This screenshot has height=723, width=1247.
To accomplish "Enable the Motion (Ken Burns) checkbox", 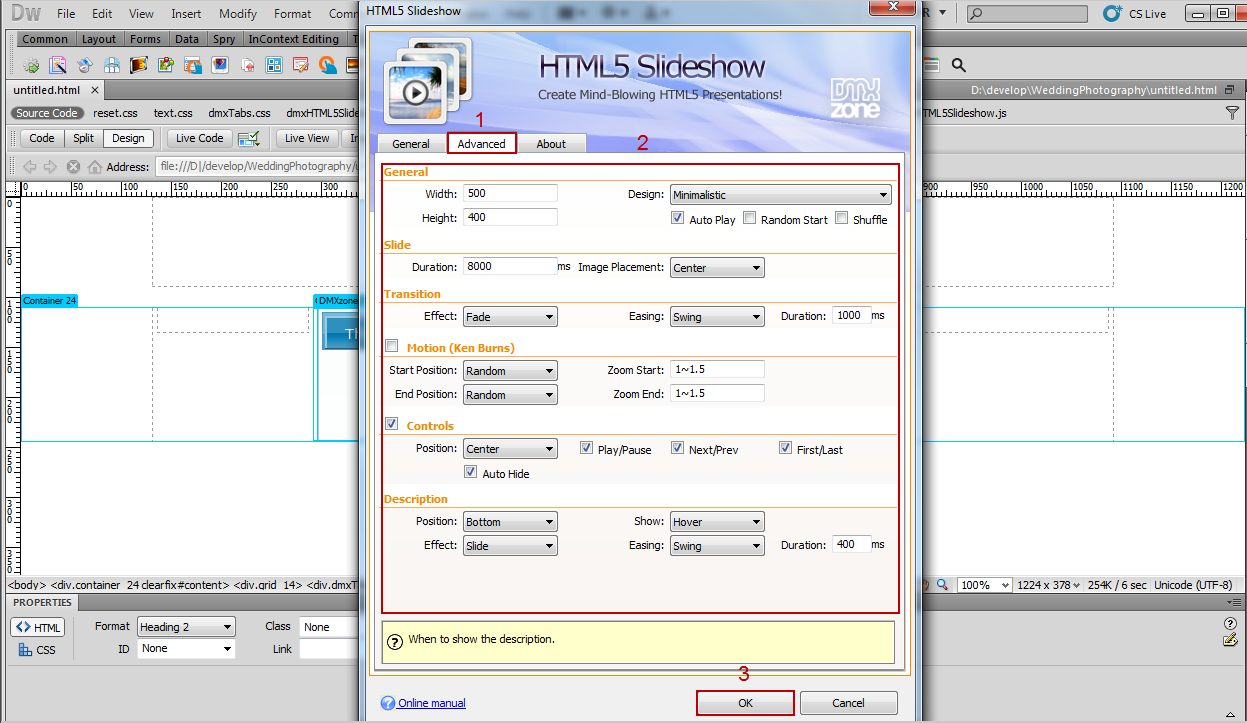I will click(392, 346).
